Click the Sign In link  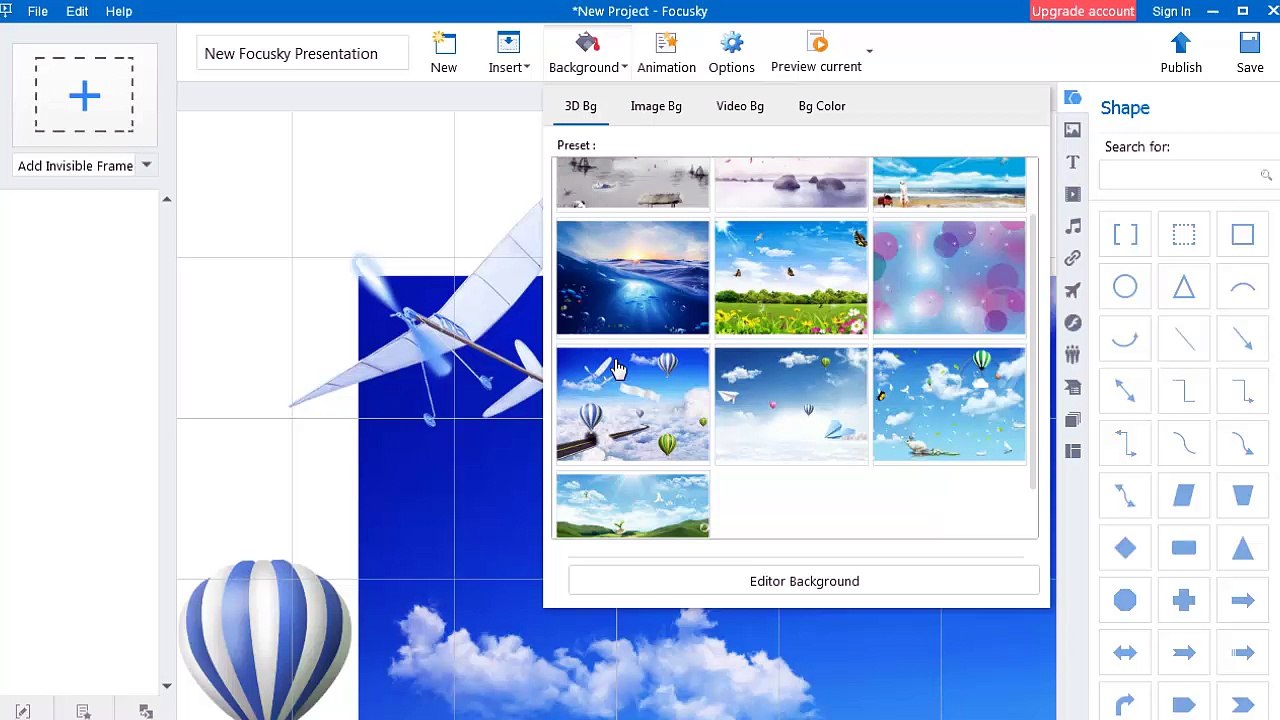[1171, 11]
